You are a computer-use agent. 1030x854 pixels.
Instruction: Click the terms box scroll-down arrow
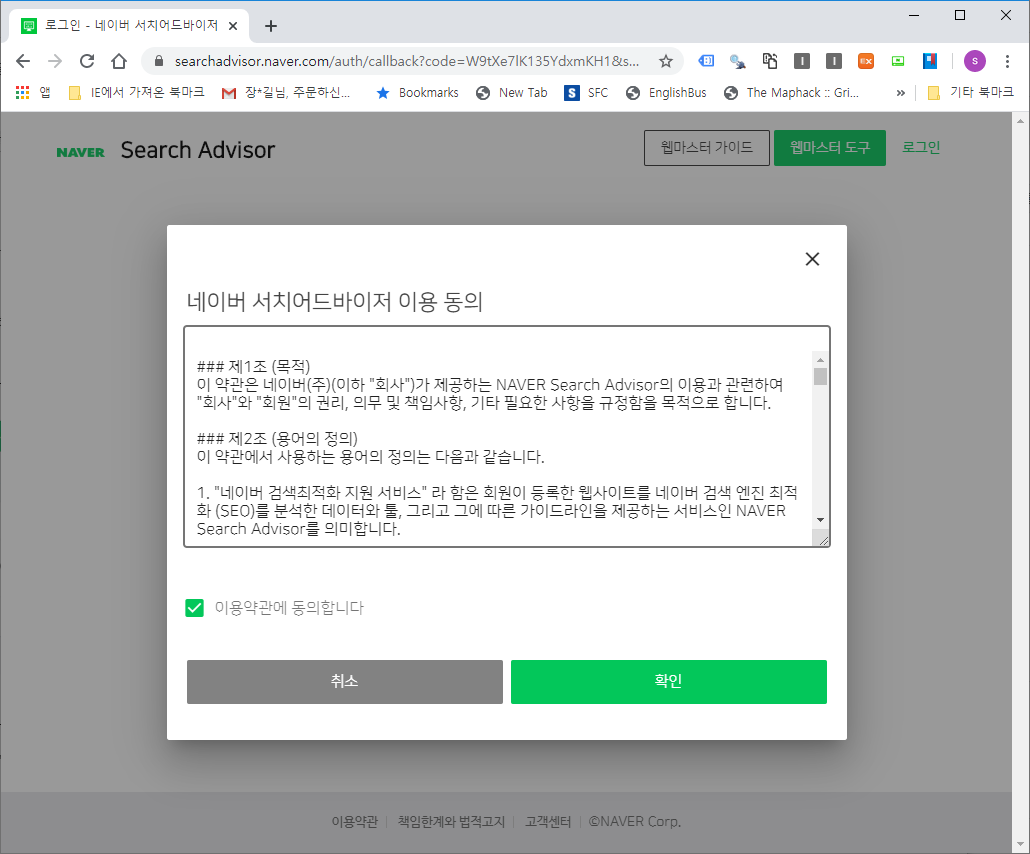[x=820, y=520]
